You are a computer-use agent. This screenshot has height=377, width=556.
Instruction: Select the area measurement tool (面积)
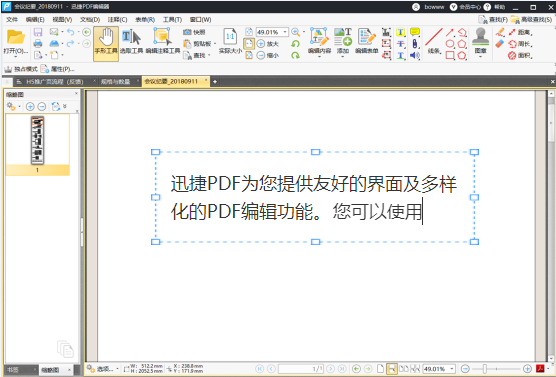click(x=520, y=55)
